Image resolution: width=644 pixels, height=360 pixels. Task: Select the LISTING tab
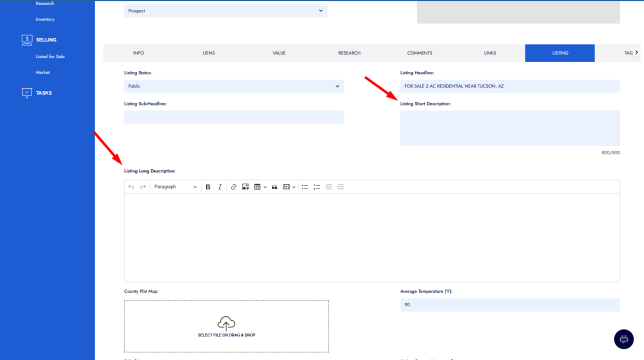[560, 53]
